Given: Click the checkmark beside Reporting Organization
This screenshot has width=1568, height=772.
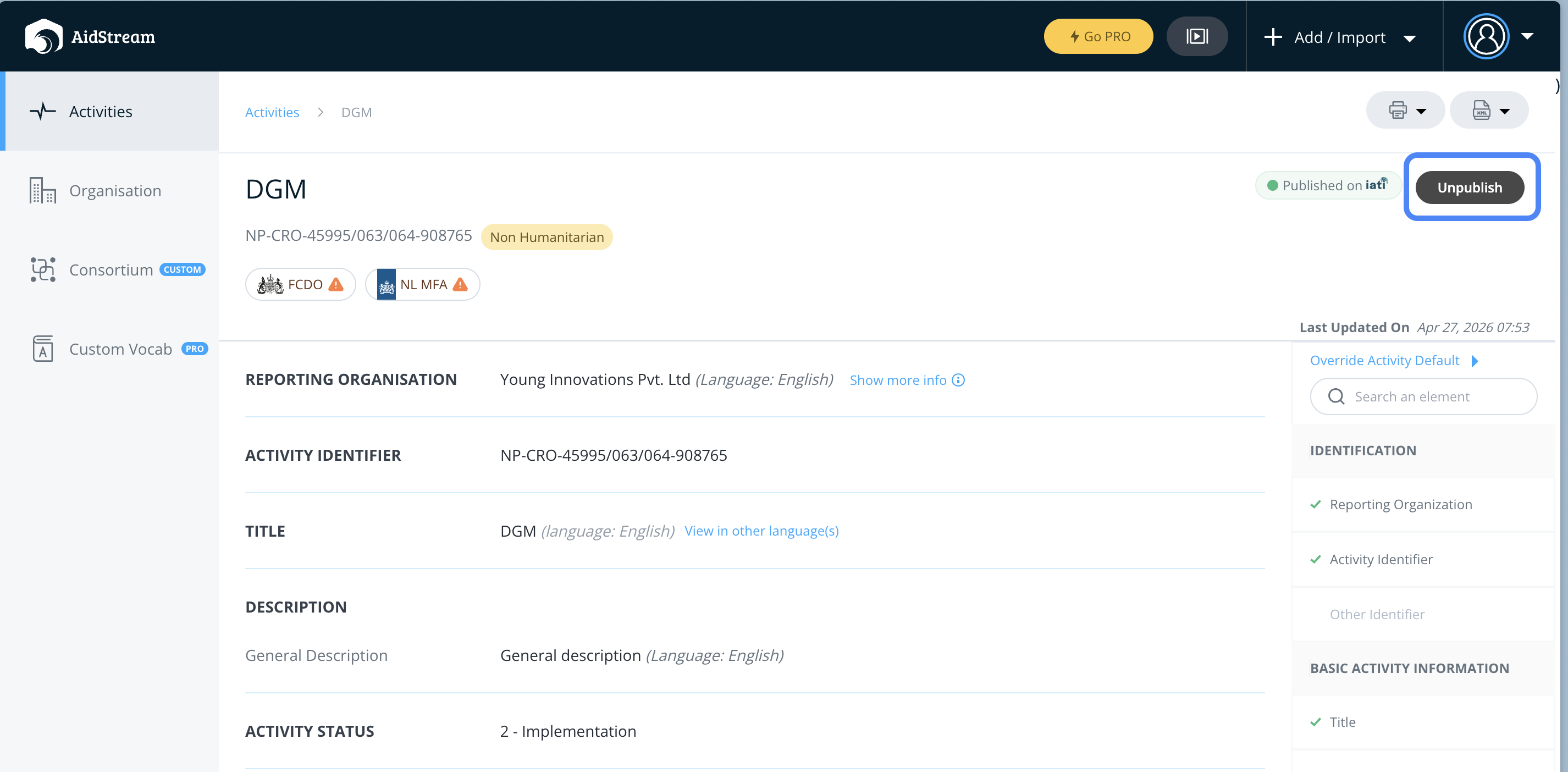Looking at the screenshot, I should 1316,504.
